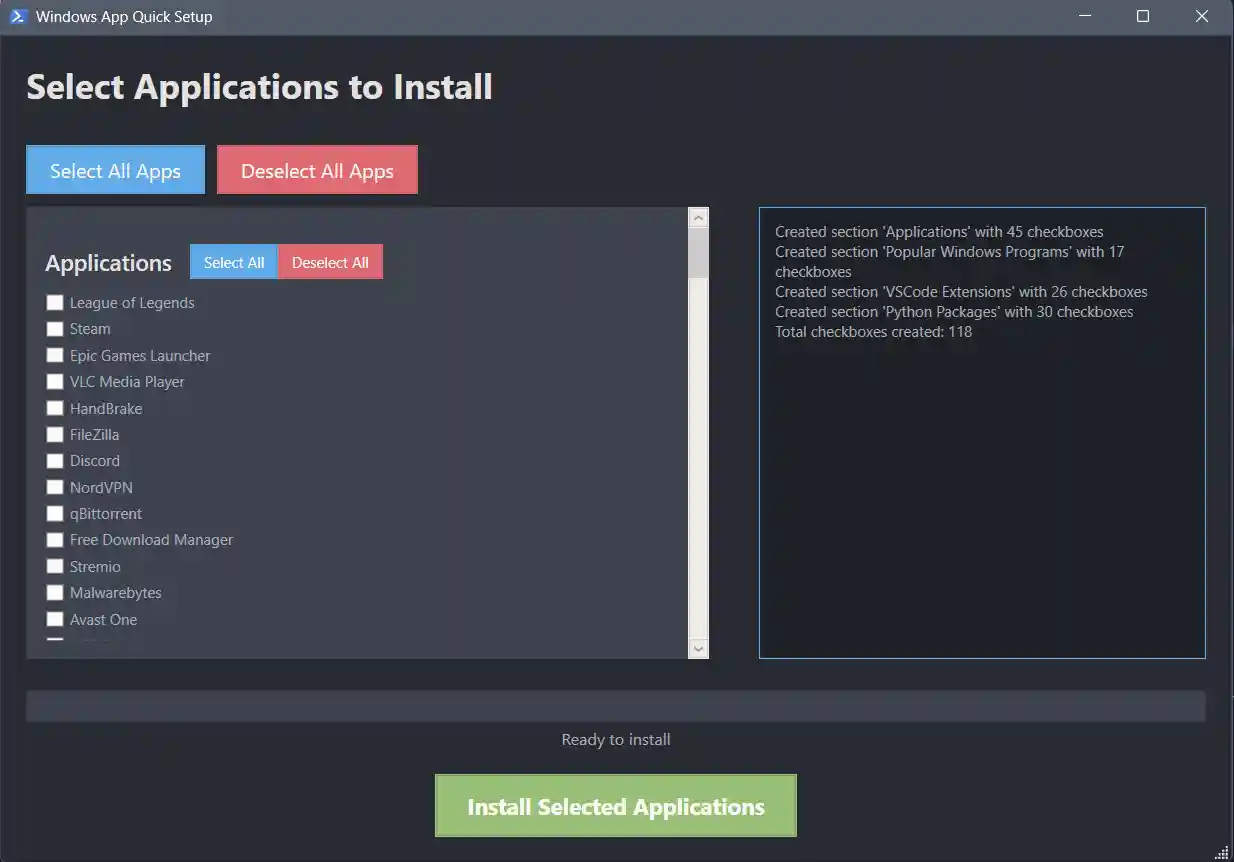Select Stremio for installation

(x=55, y=566)
